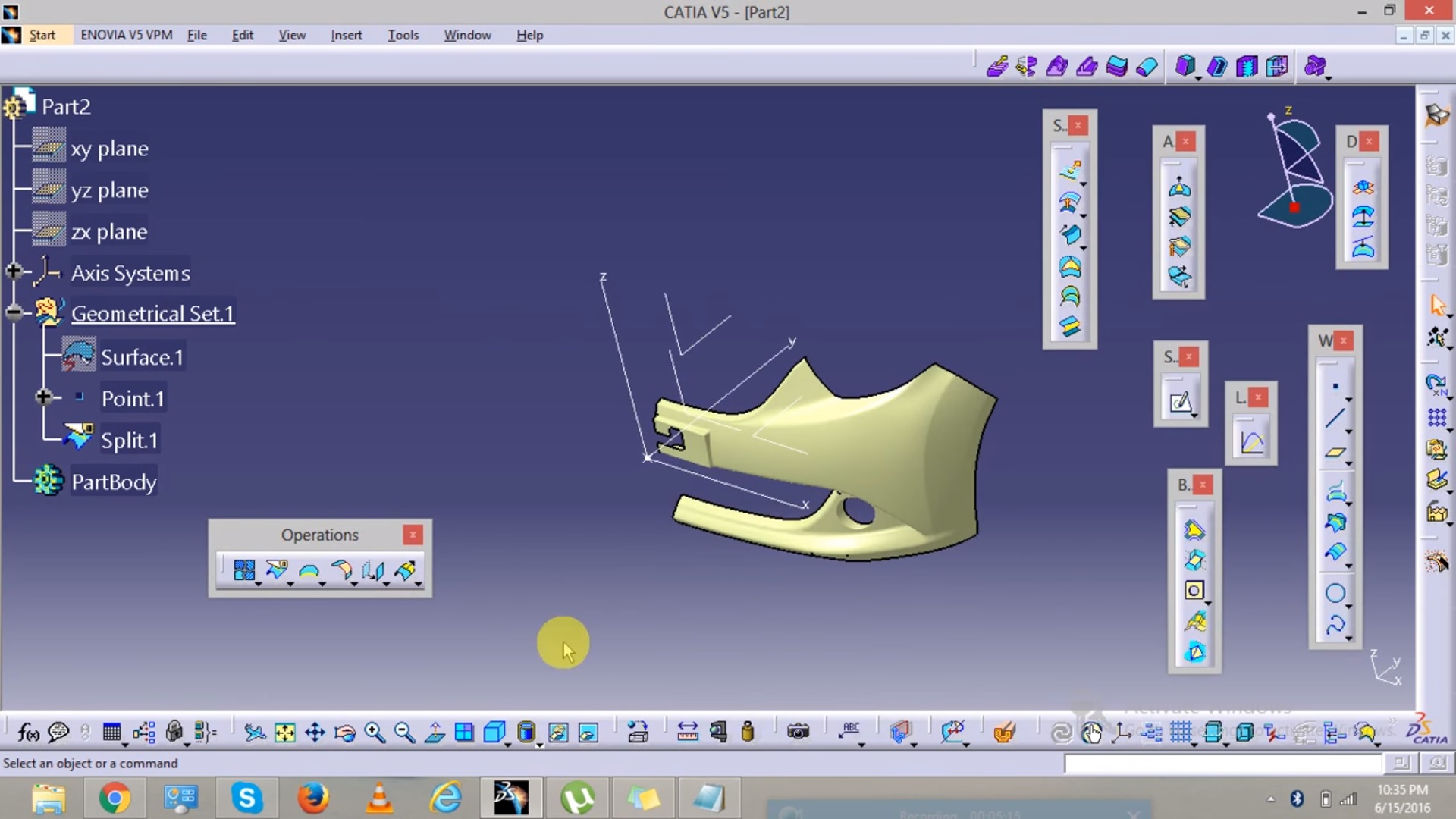Image resolution: width=1456 pixels, height=819 pixels.
Task: Open the Insert menu
Action: [x=347, y=35]
